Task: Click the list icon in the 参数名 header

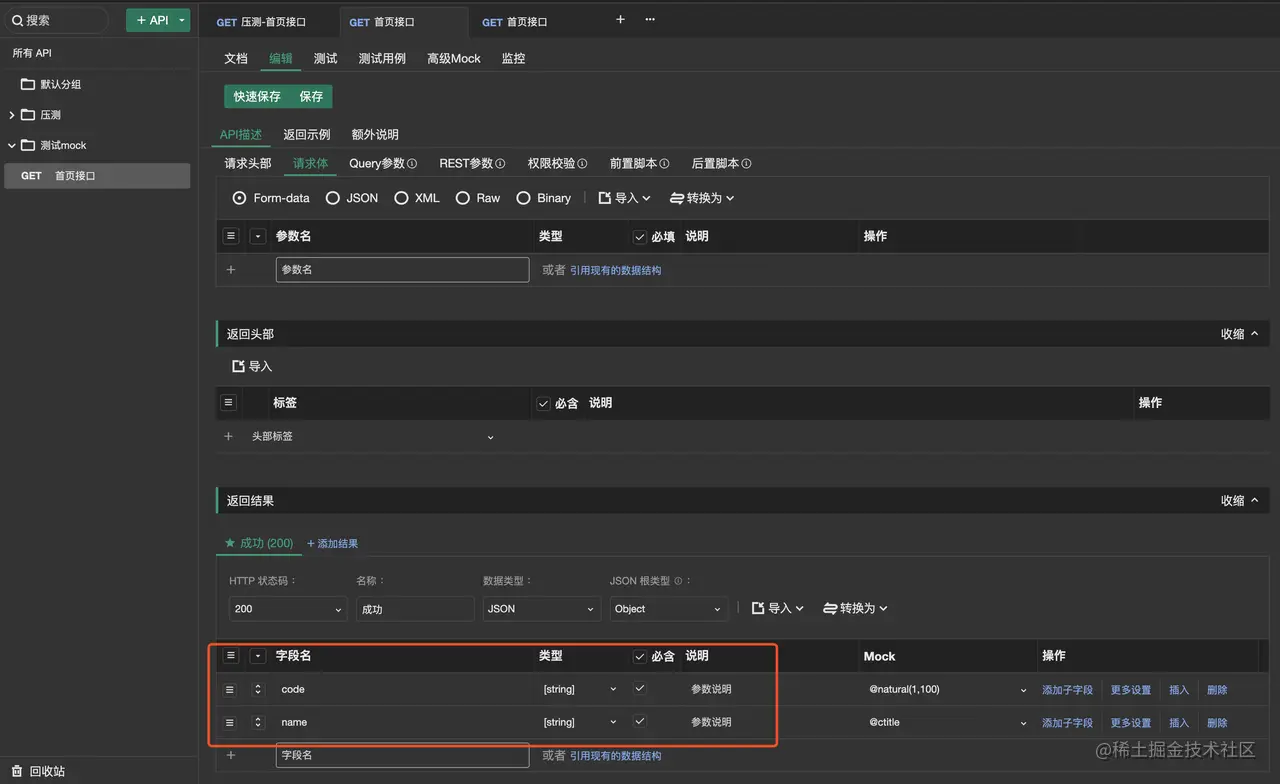Action: click(x=231, y=236)
